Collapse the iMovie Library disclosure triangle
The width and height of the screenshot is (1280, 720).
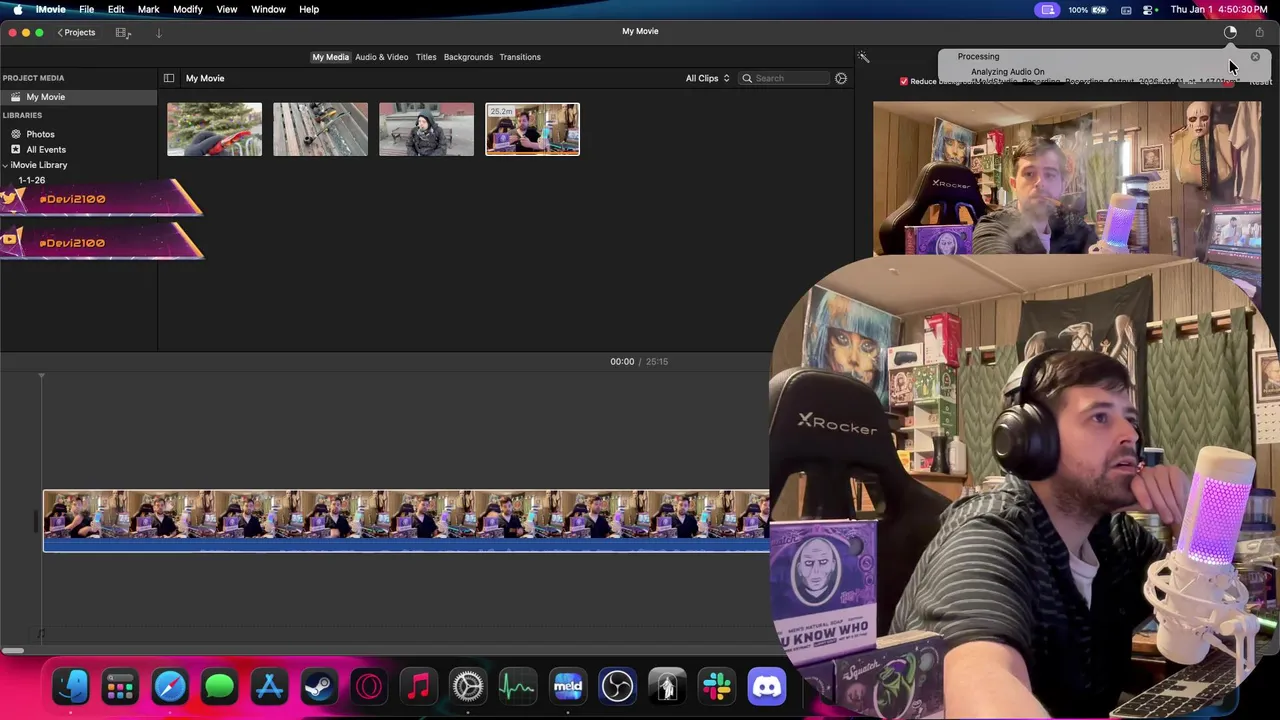(x=5, y=165)
